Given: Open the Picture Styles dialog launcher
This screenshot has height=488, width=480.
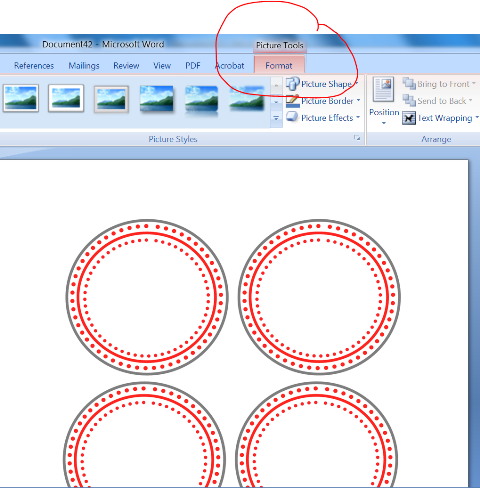Looking at the screenshot, I should [x=357, y=138].
